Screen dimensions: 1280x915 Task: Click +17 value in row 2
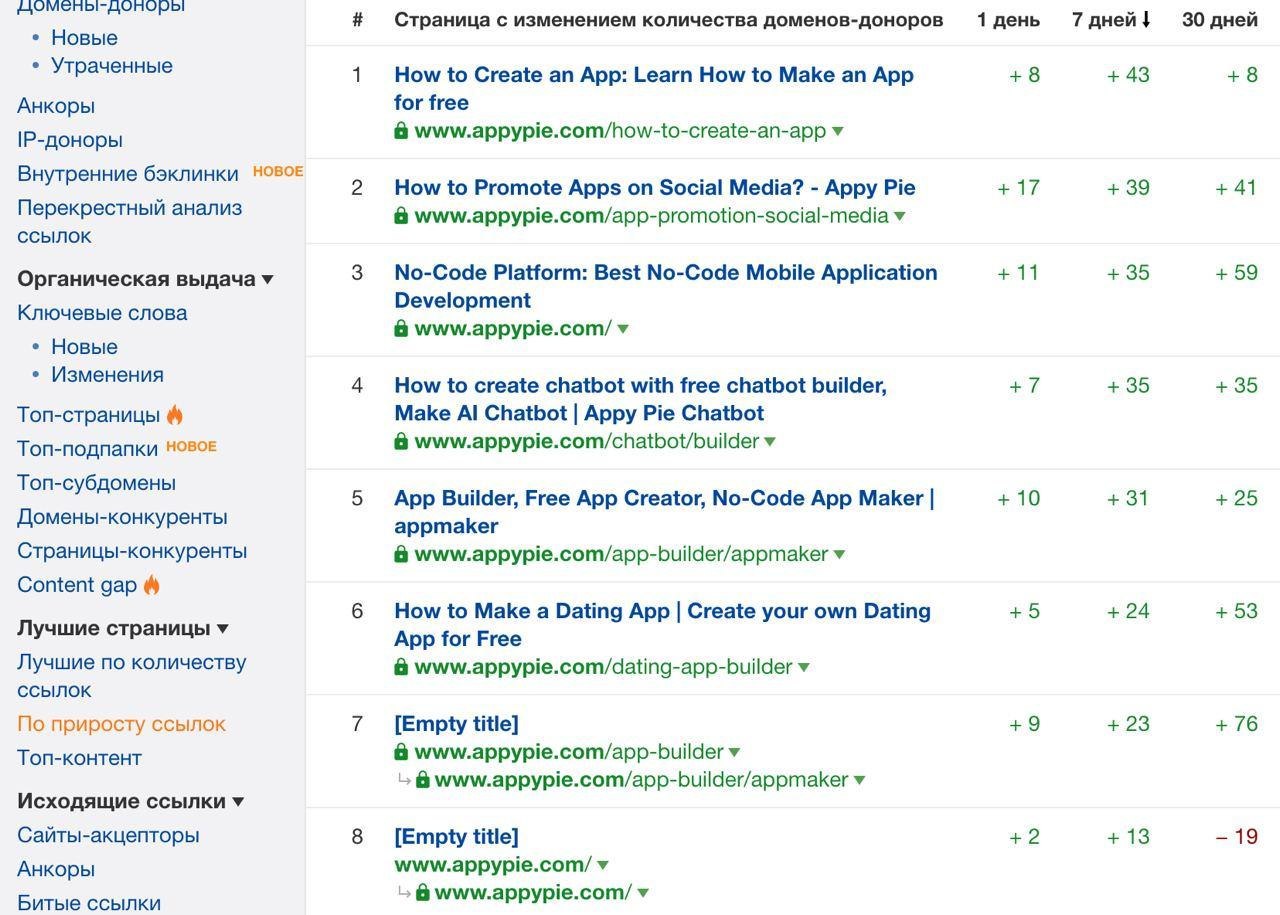tap(1018, 187)
